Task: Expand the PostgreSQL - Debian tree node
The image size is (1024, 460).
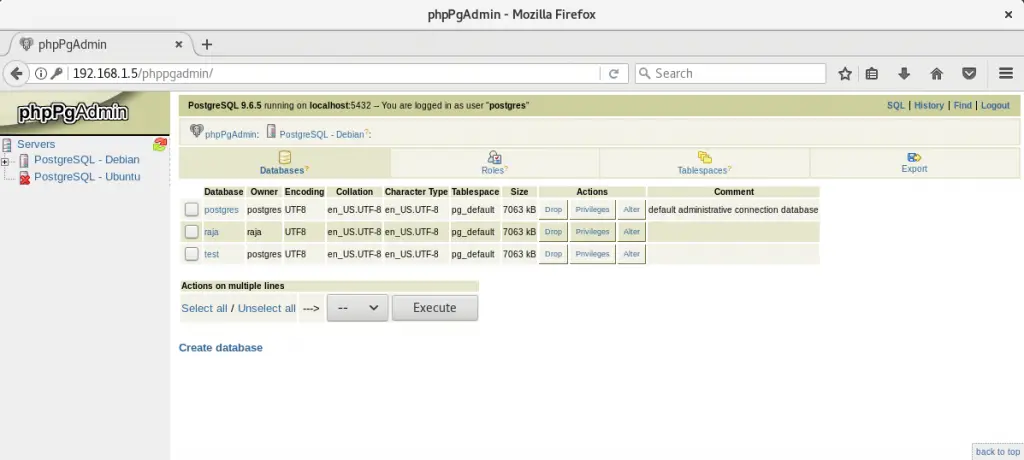Action: pyautogui.click(x=5, y=161)
